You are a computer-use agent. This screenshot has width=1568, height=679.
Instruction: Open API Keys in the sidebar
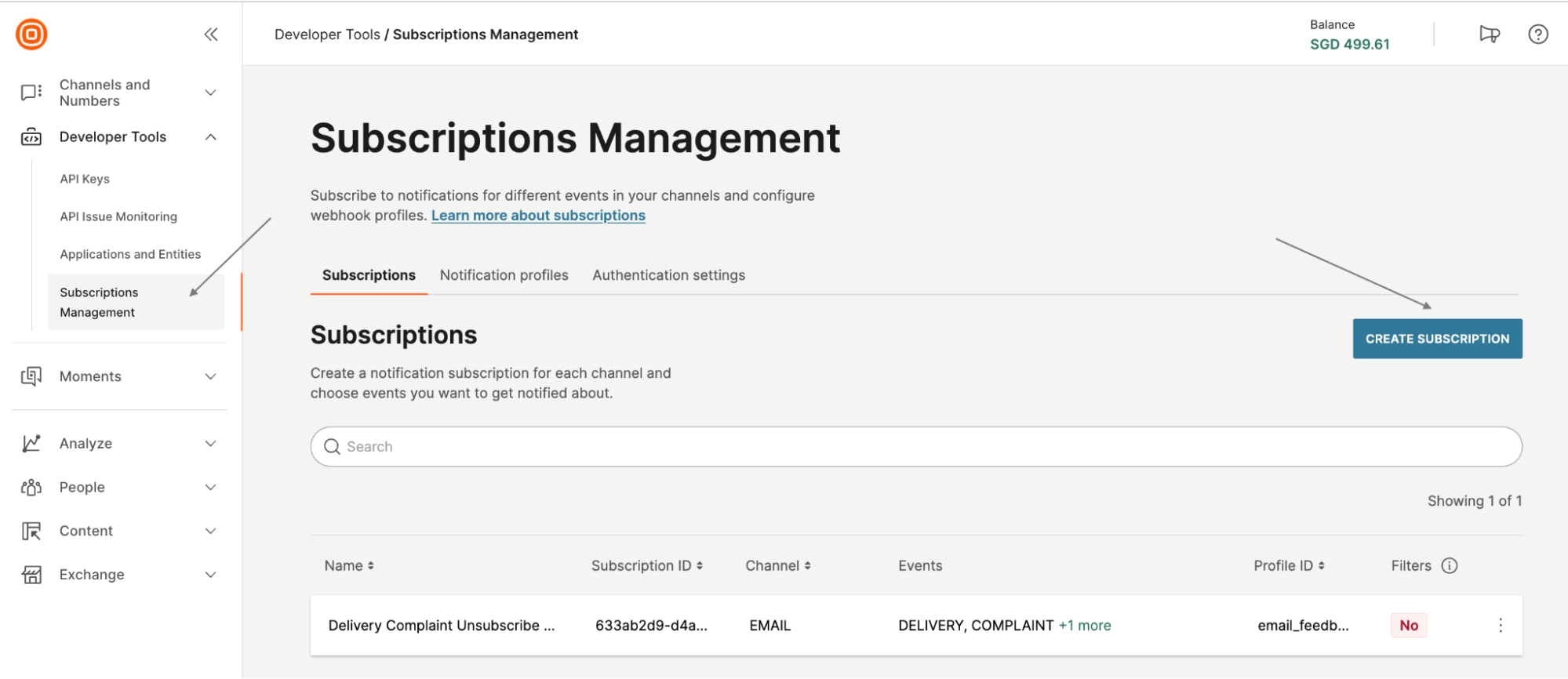pos(85,180)
